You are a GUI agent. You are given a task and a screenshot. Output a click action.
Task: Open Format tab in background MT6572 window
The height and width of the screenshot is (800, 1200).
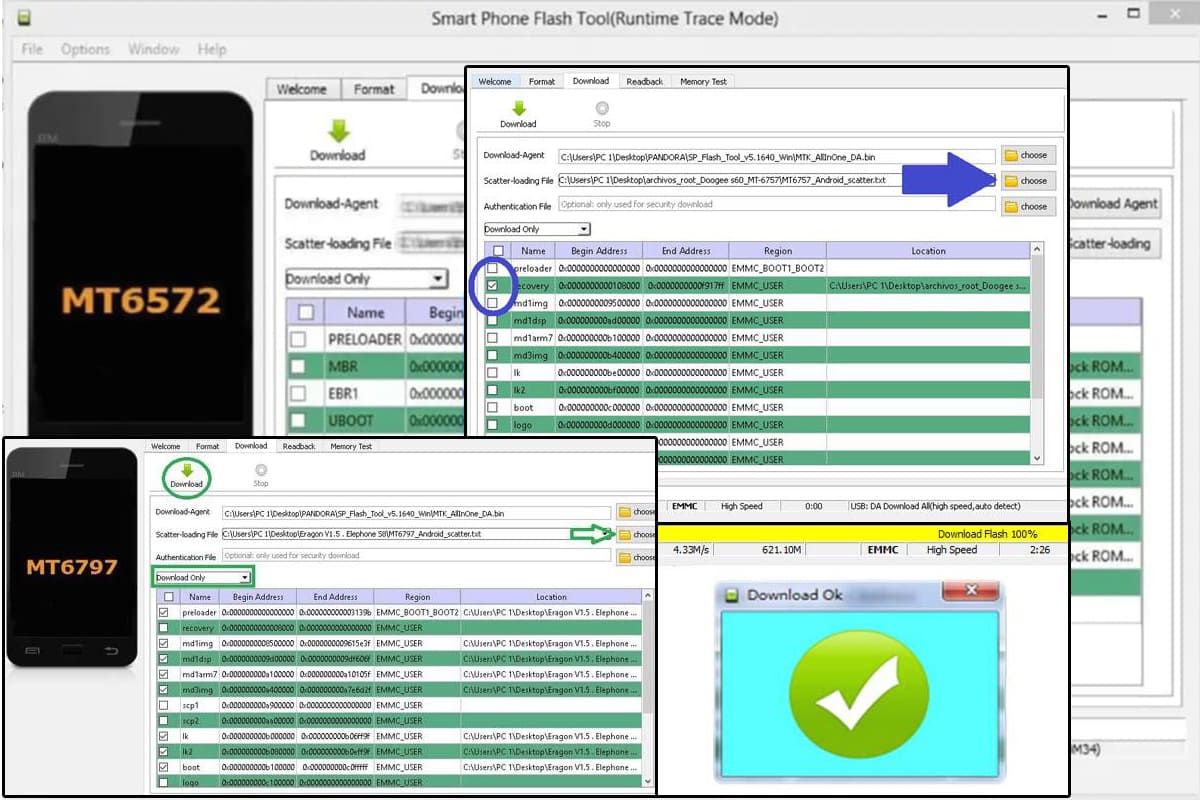coord(374,89)
